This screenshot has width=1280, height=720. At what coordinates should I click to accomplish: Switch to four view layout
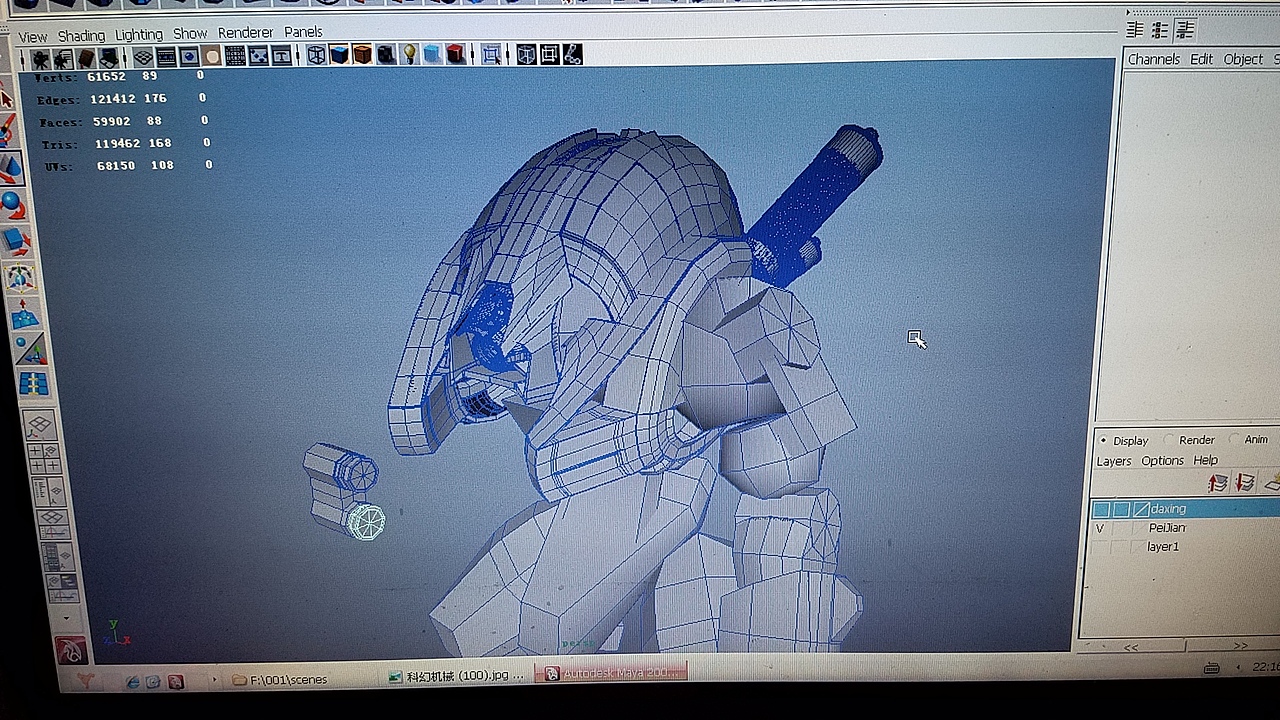(44, 458)
